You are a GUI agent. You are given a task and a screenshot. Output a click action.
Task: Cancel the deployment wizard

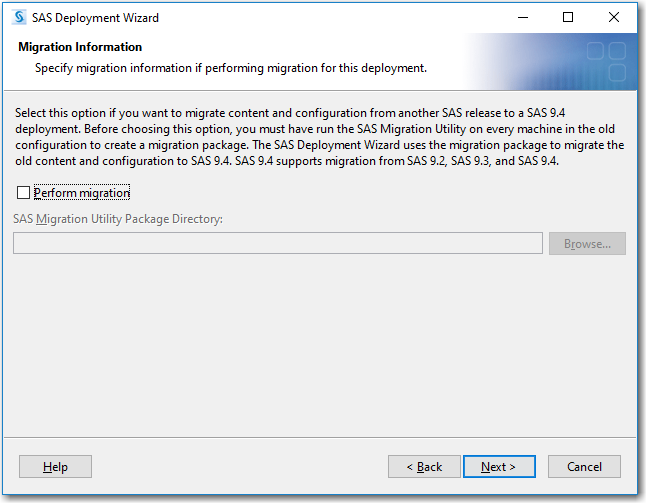[584, 467]
